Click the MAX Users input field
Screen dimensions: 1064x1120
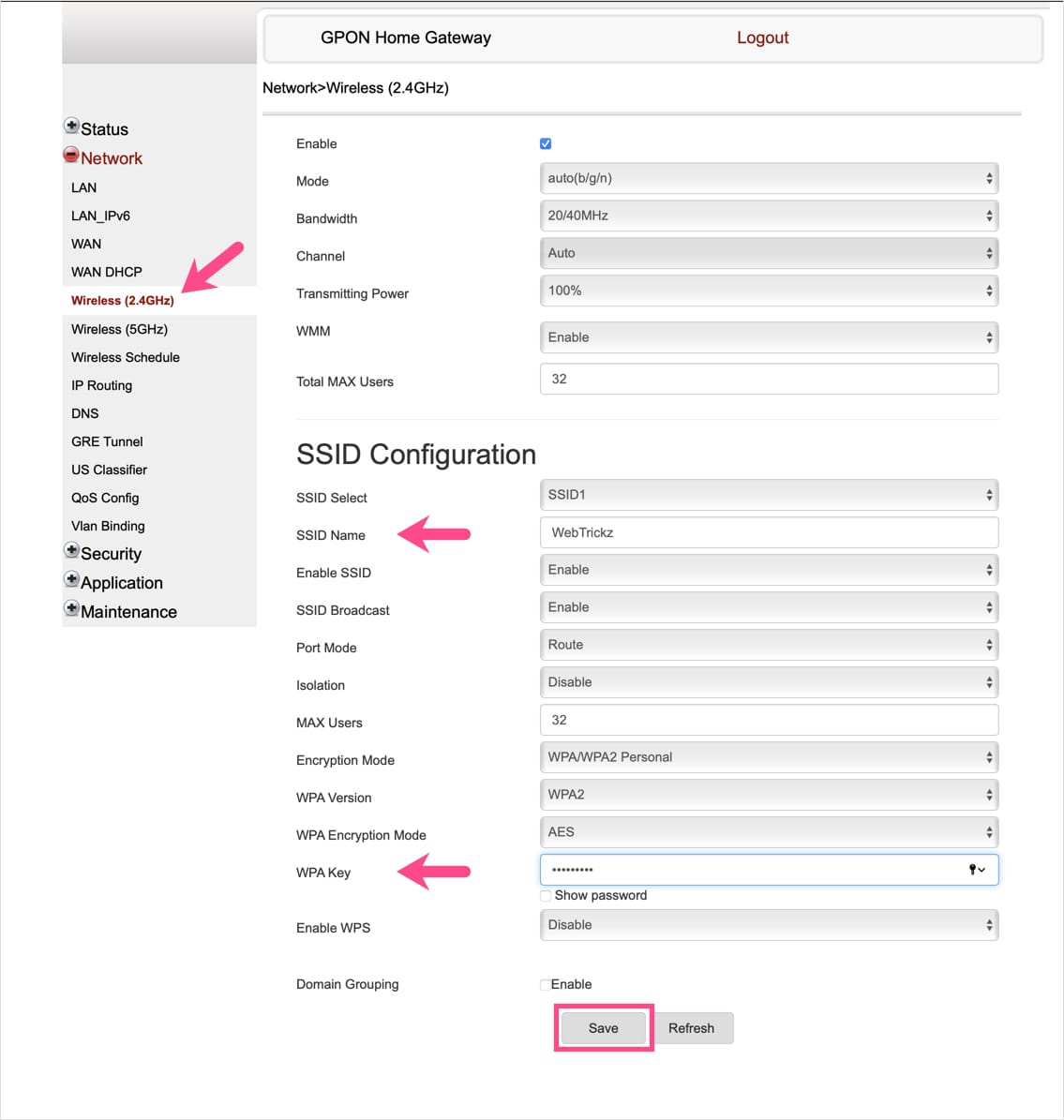point(769,720)
